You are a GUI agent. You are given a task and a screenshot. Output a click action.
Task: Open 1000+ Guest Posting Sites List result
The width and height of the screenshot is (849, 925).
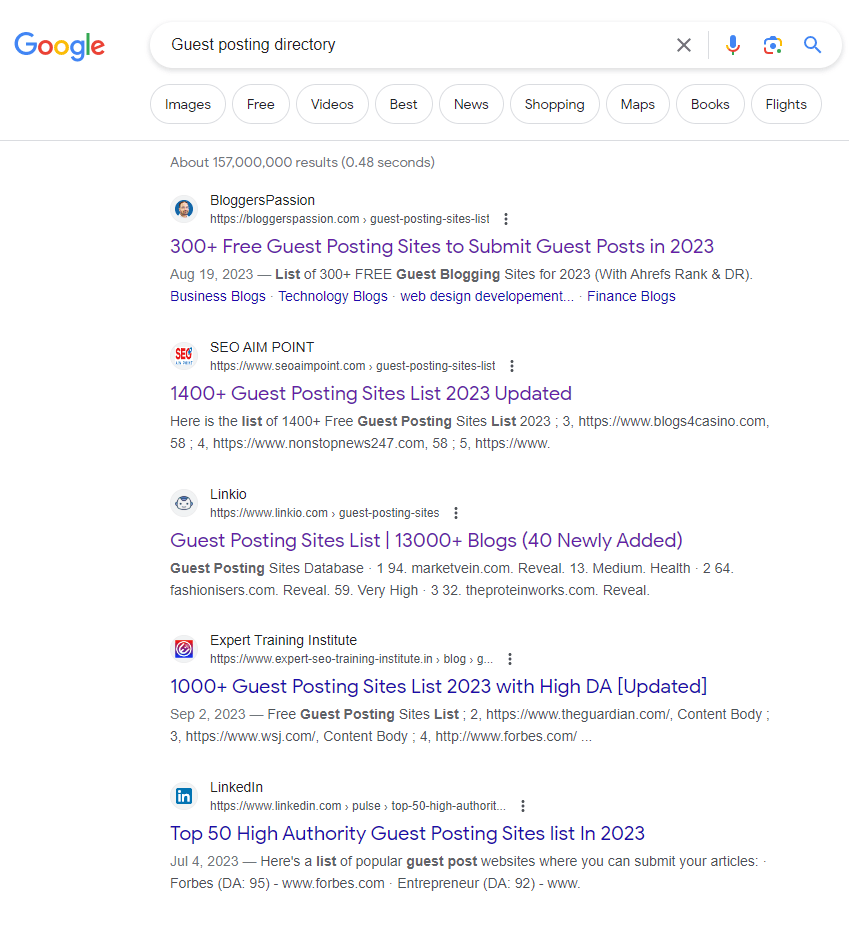click(x=438, y=686)
